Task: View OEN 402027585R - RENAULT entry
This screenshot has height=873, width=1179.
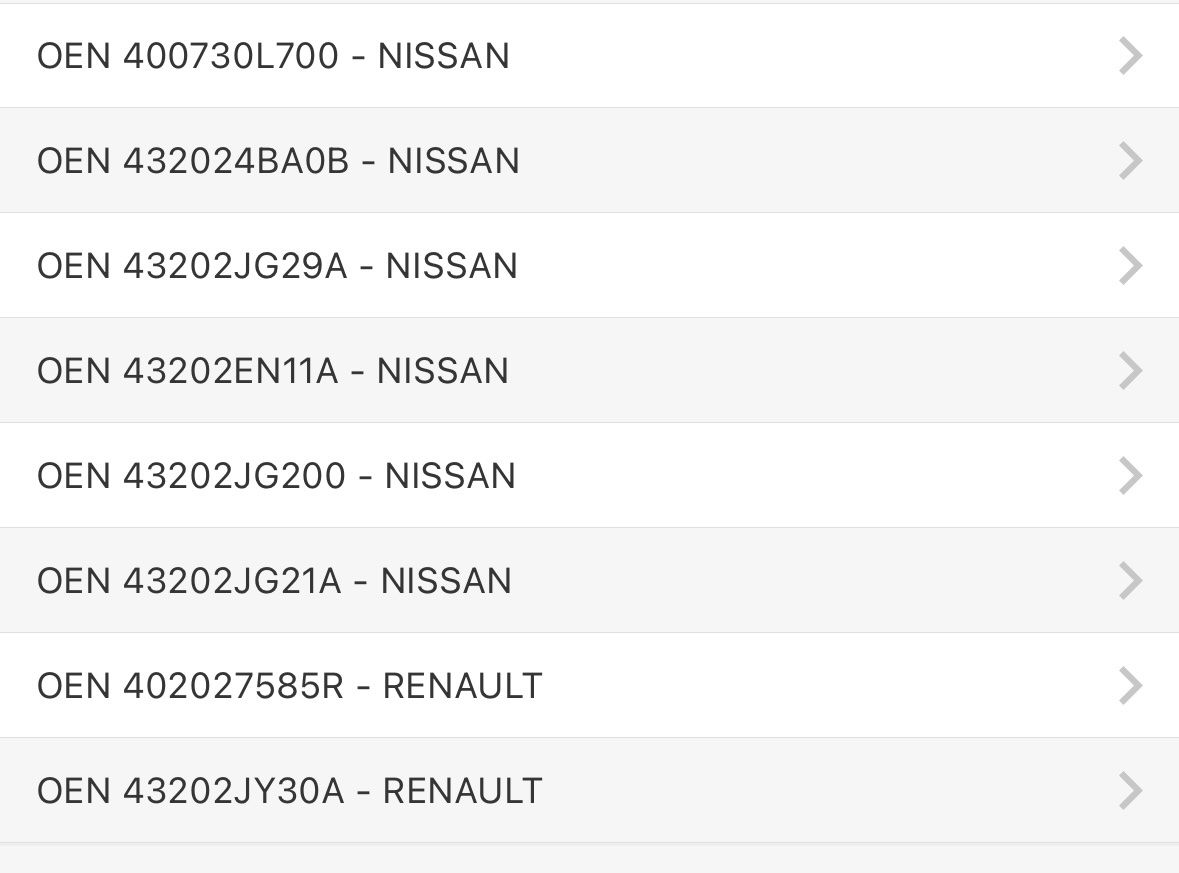Action: tap(289, 686)
